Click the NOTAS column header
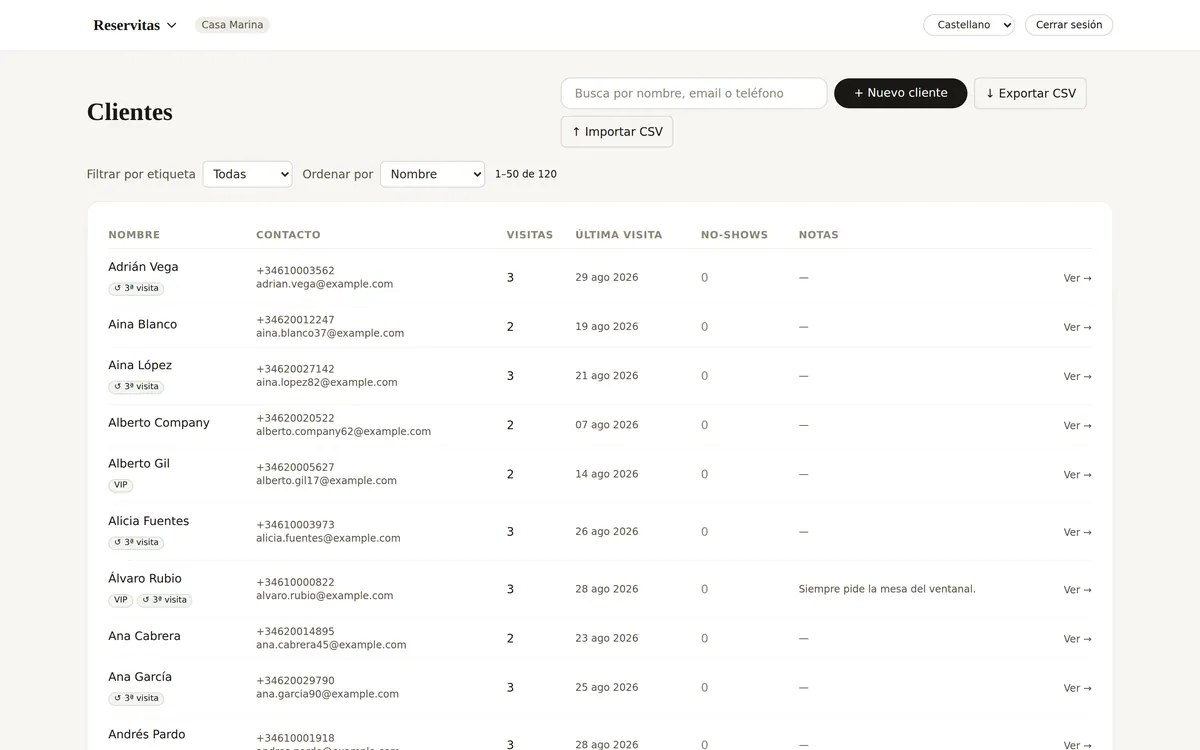This screenshot has width=1200, height=750. pos(819,235)
